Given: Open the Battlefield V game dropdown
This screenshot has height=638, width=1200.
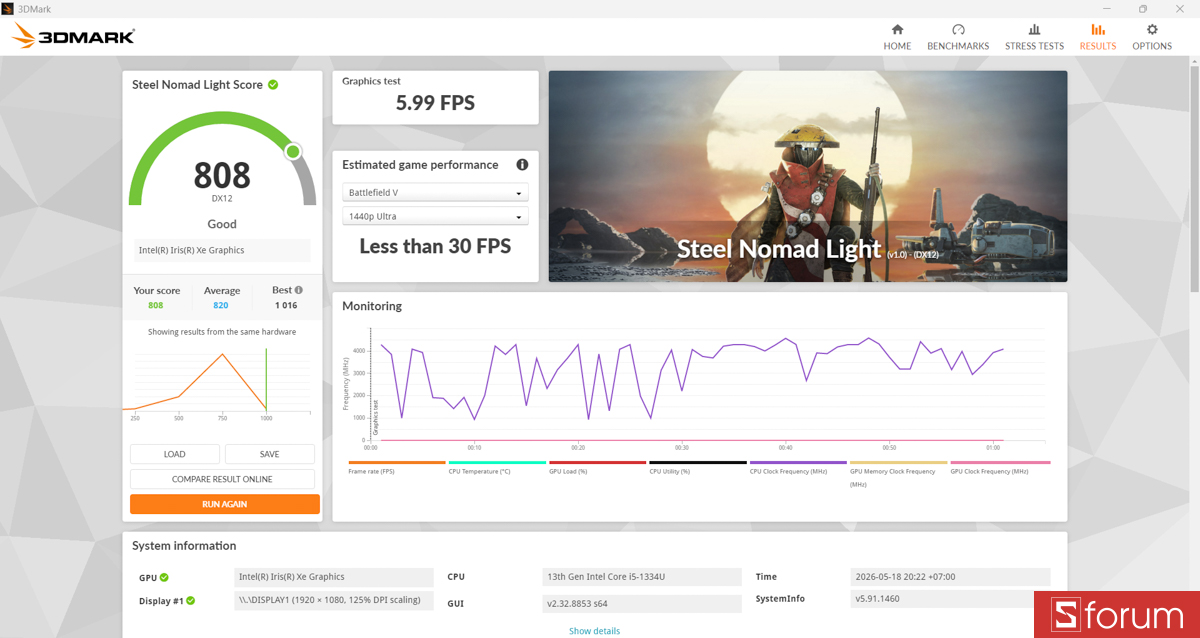Looking at the screenshot, I should [435, 193].
